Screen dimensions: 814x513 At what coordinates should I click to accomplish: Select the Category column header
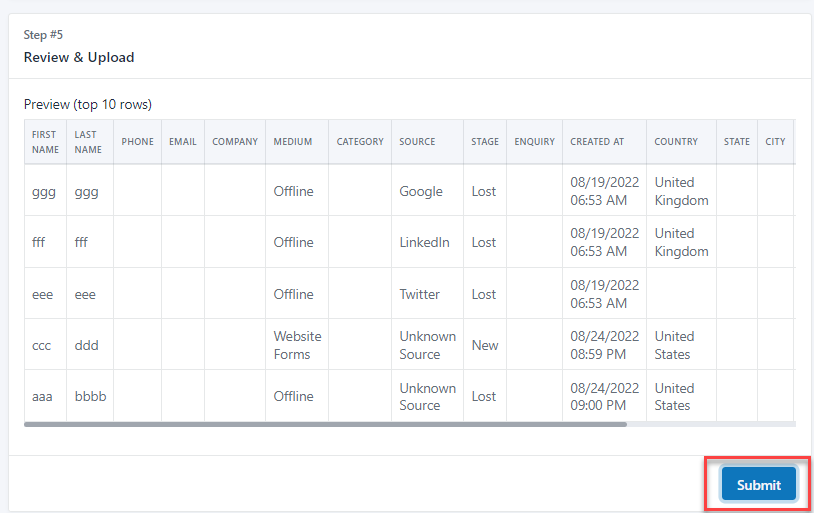coord(360,142)
